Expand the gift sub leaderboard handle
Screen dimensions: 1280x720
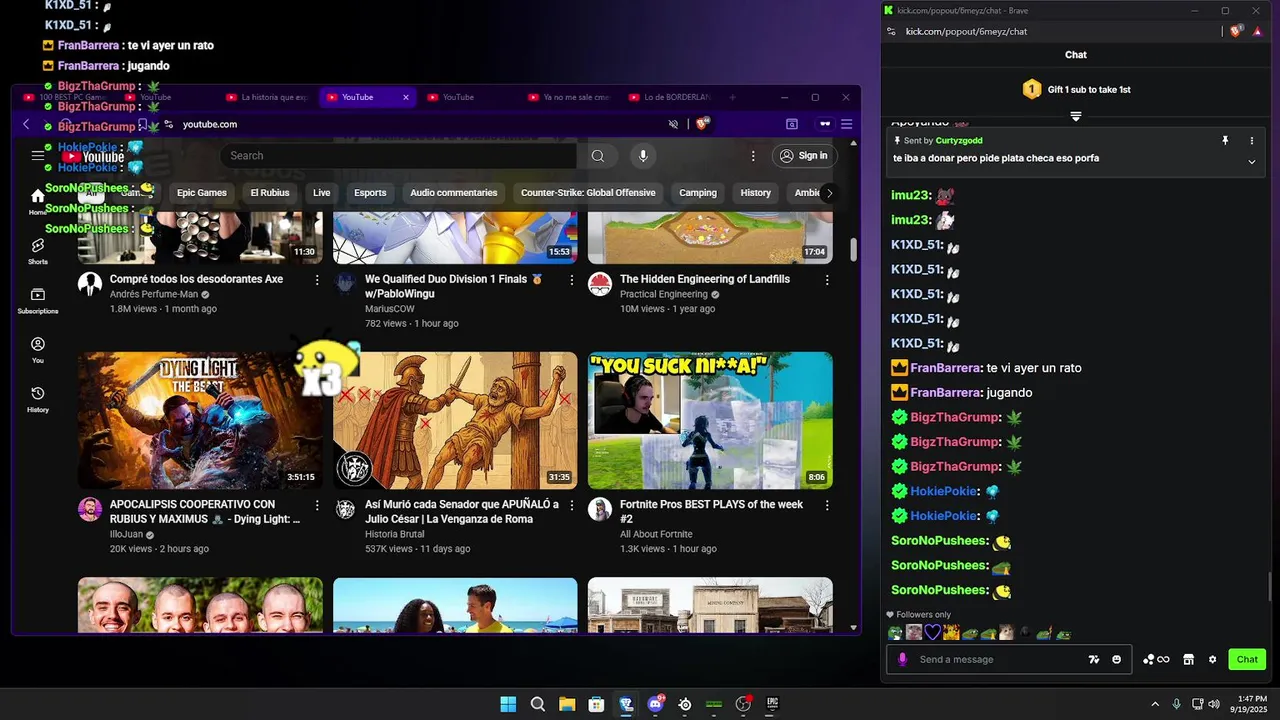(1076, 116)
